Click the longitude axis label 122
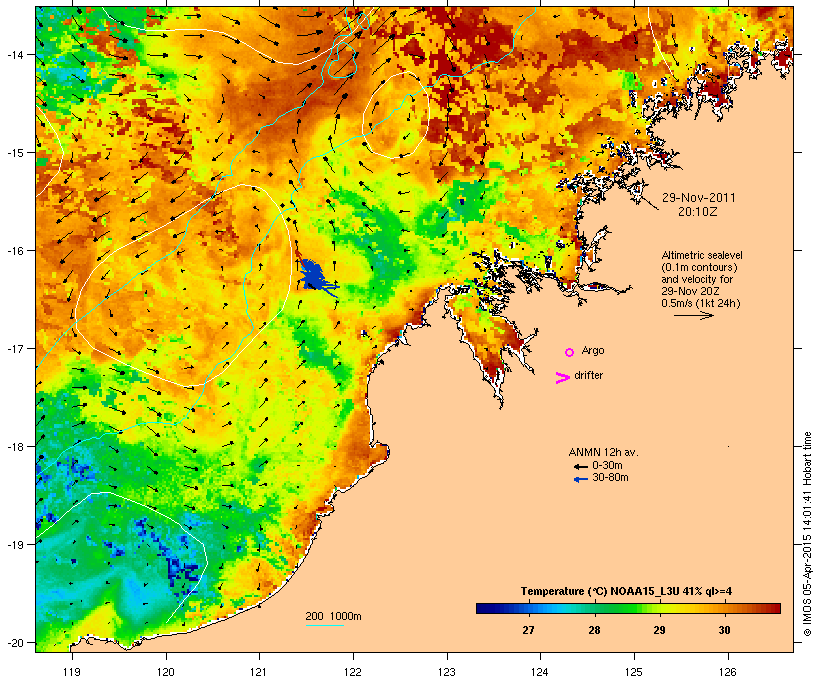The width and height of the screenshot is (820, 680). 353,672
